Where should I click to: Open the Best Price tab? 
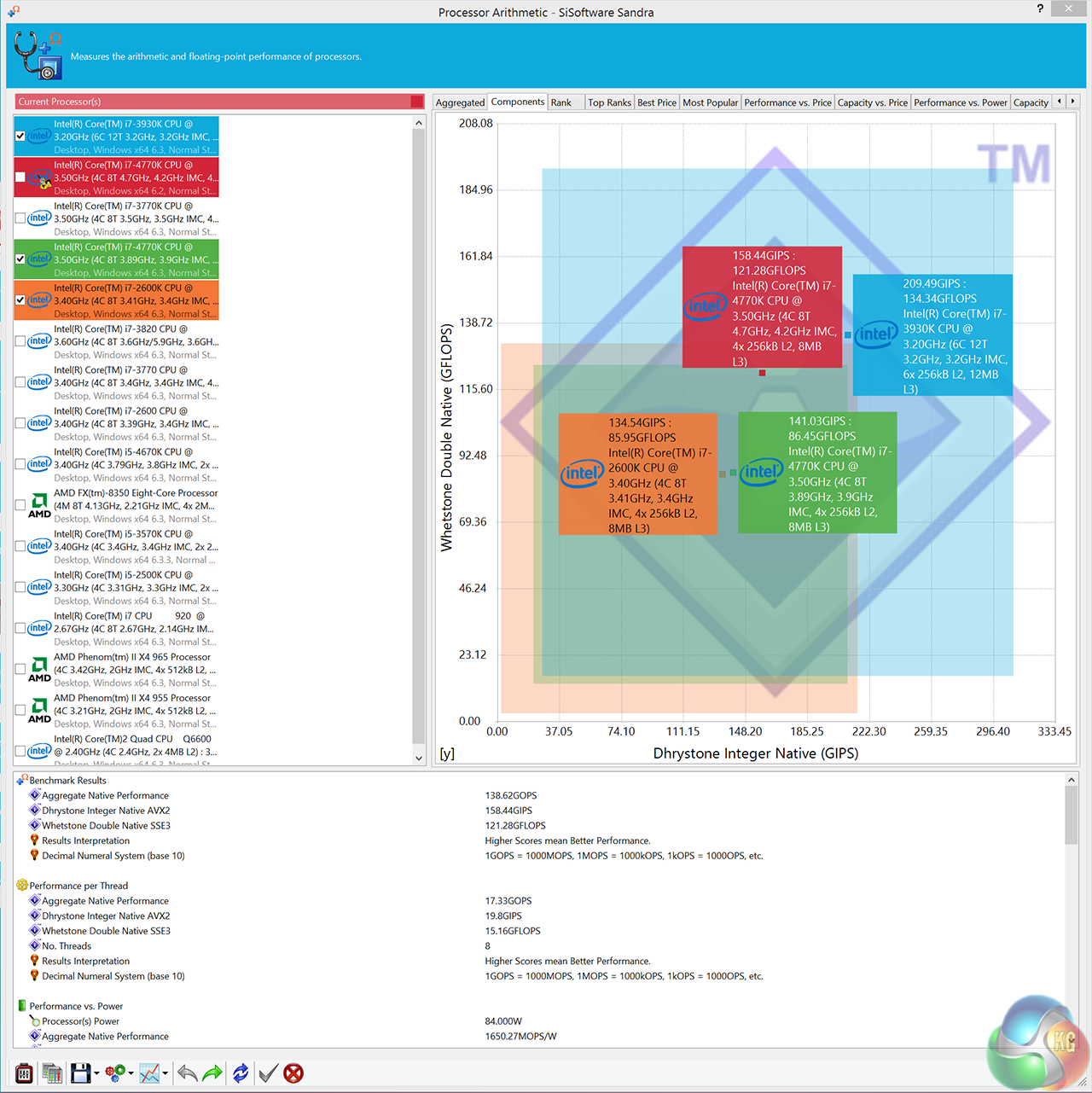point(657,102)
